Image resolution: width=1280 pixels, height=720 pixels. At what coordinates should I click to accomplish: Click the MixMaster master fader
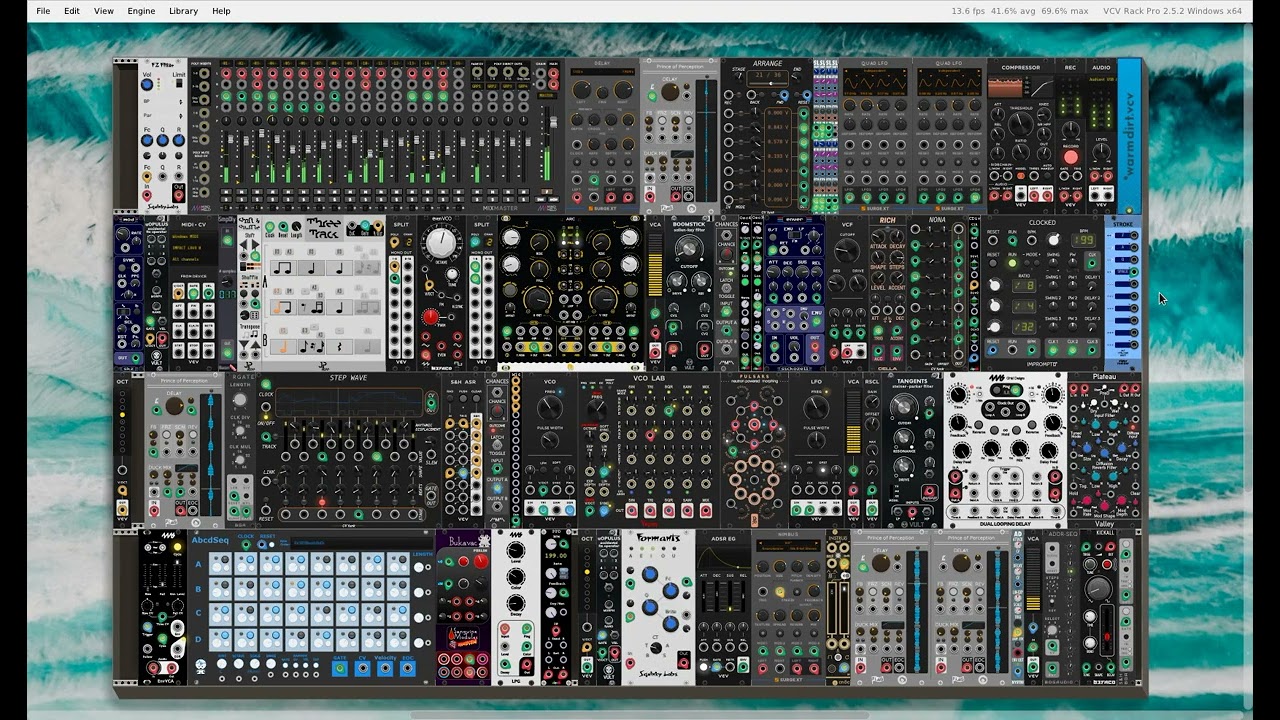click(x=553, y=122)
